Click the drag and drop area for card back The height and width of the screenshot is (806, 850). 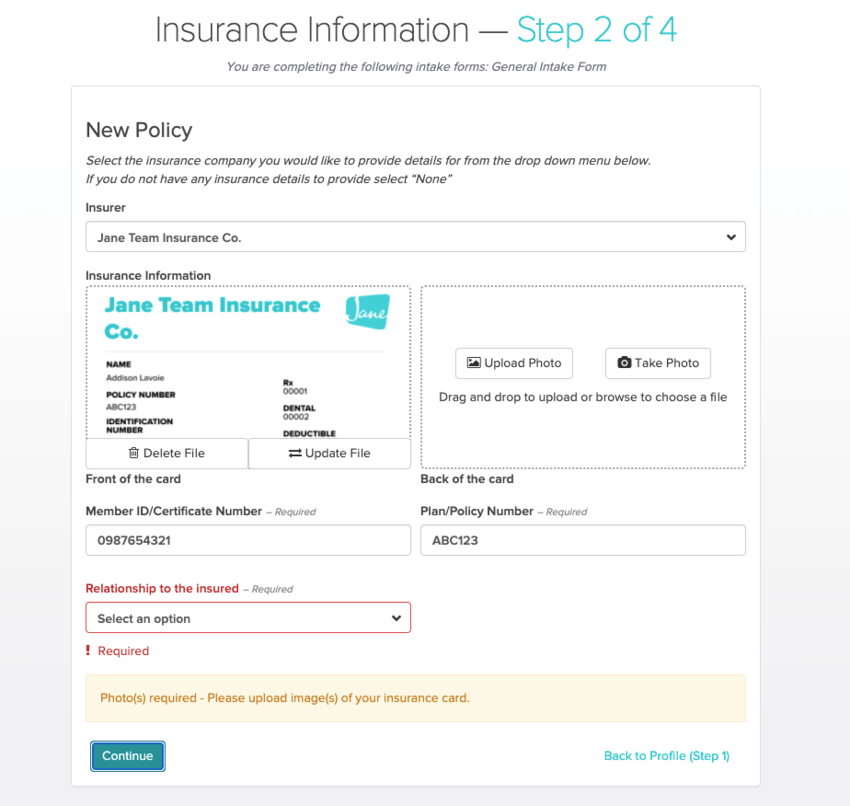(582, 430)
